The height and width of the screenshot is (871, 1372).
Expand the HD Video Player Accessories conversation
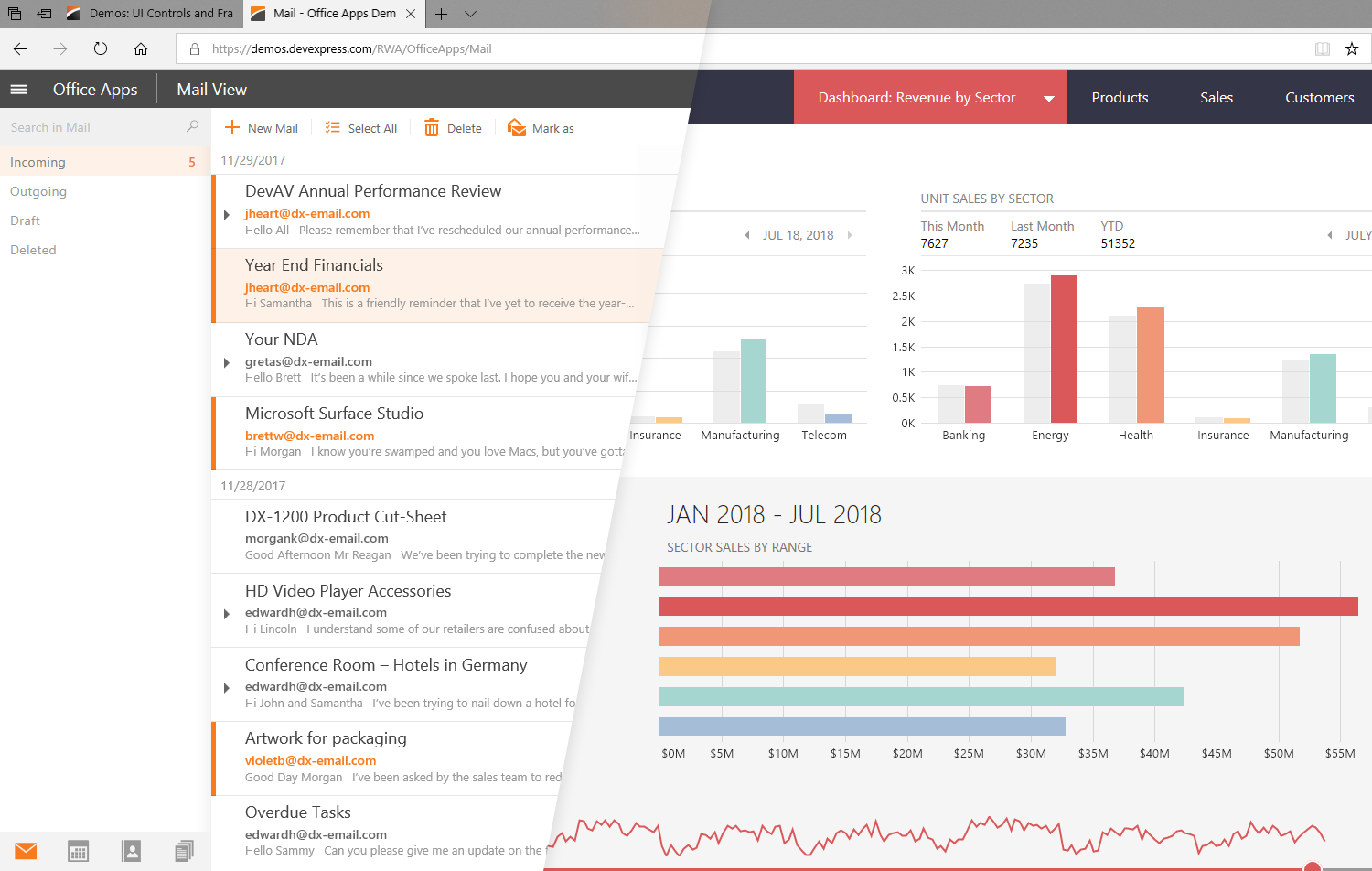coord(227,614)
